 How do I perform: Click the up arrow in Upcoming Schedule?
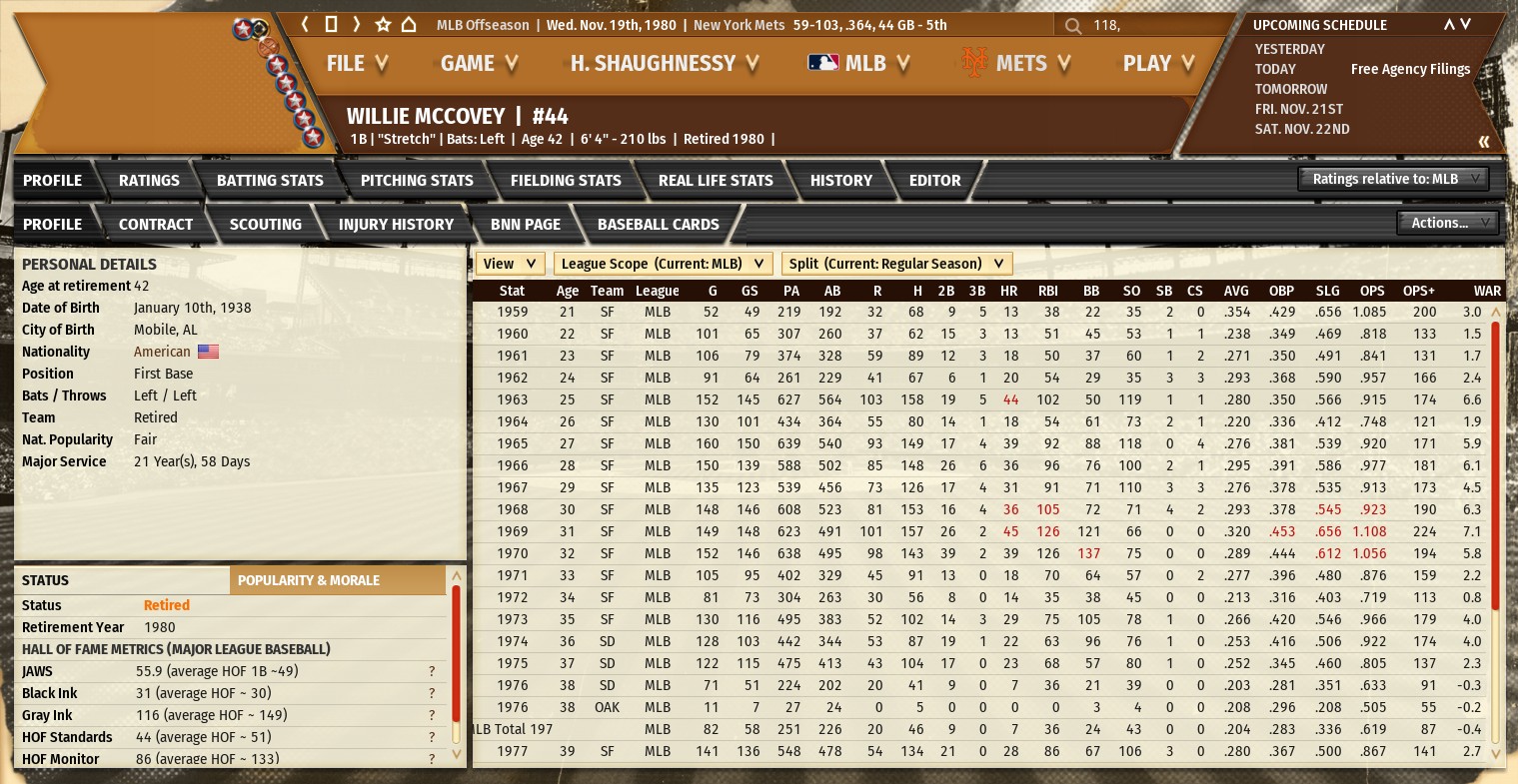pyautogui.click(x=1449, y=24)
